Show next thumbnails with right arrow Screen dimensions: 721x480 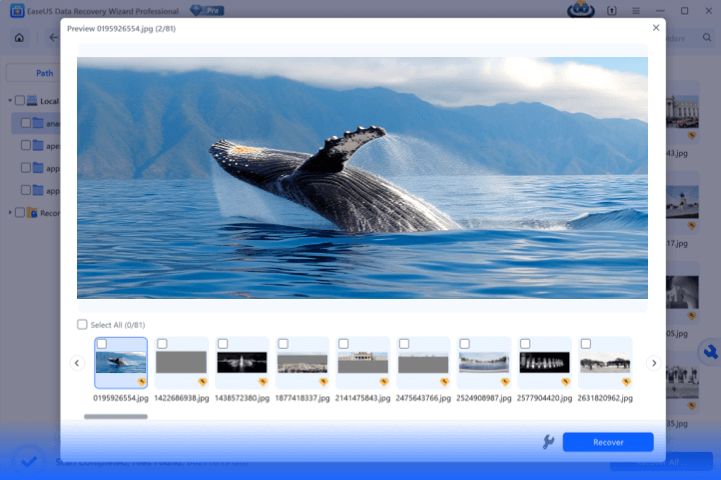(652, 363)
